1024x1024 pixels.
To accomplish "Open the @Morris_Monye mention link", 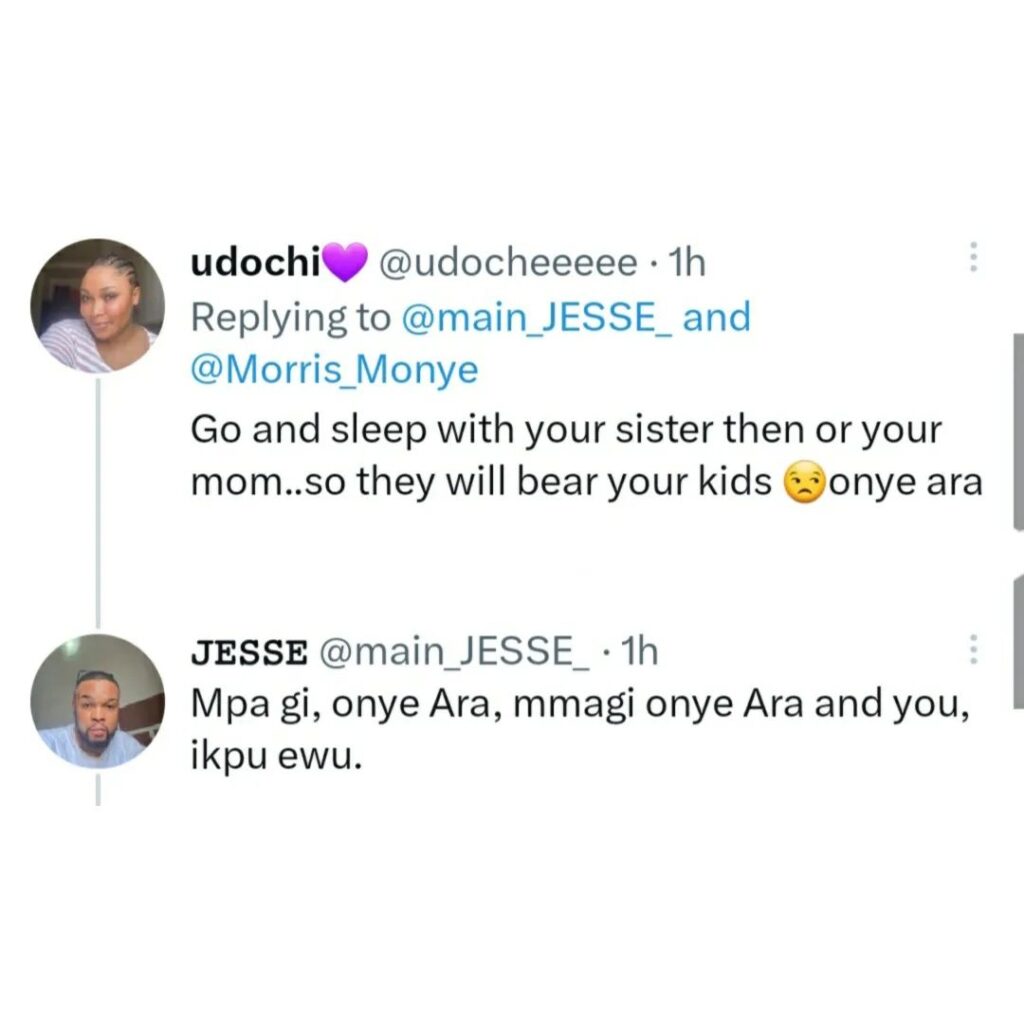I will pos(334,369).
